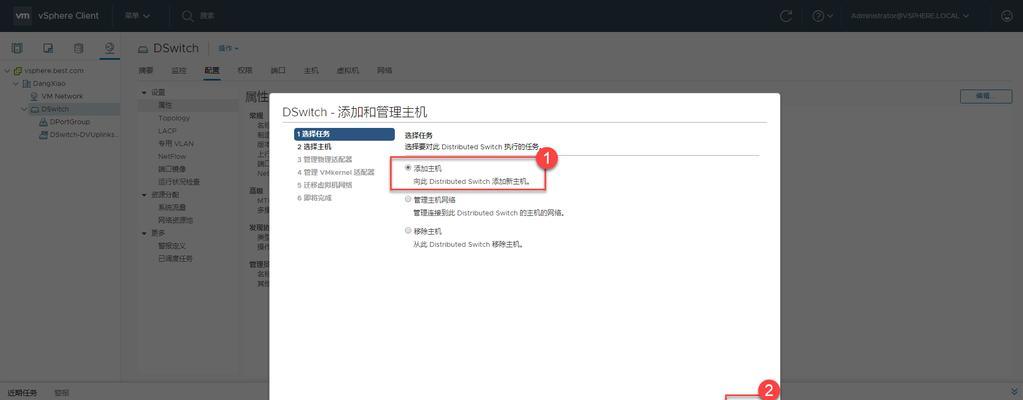Click the VMware vm logo

tap(22, 16)
